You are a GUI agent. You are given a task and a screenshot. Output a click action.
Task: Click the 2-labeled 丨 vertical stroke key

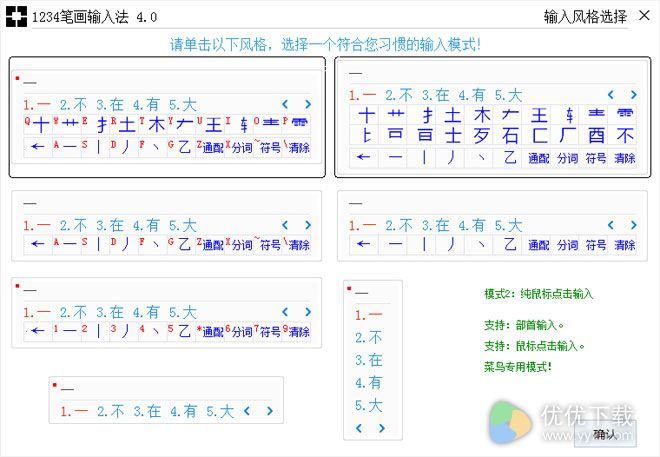point(95,331)
